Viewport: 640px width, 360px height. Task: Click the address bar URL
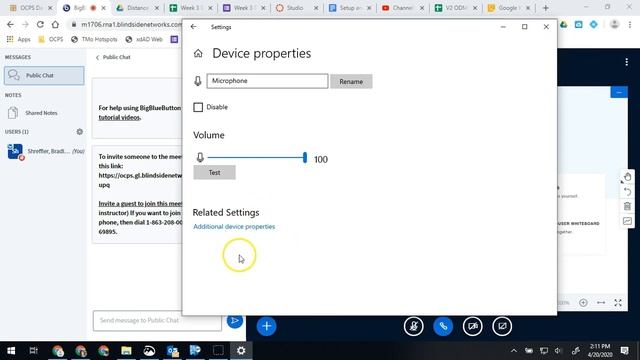click(131, 24)
